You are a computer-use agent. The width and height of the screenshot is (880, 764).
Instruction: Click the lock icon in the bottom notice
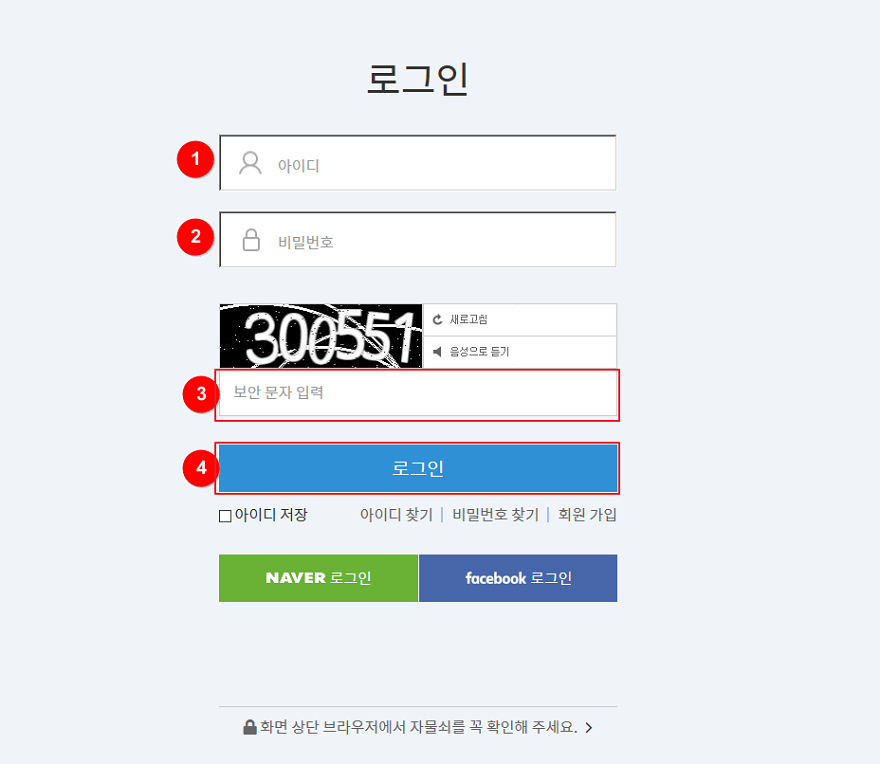tap(250, 727)
